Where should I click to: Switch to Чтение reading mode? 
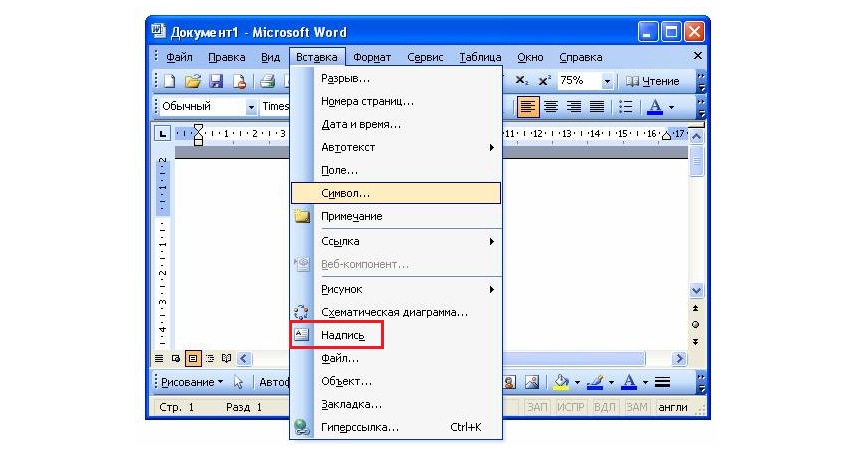coord(653,81)
